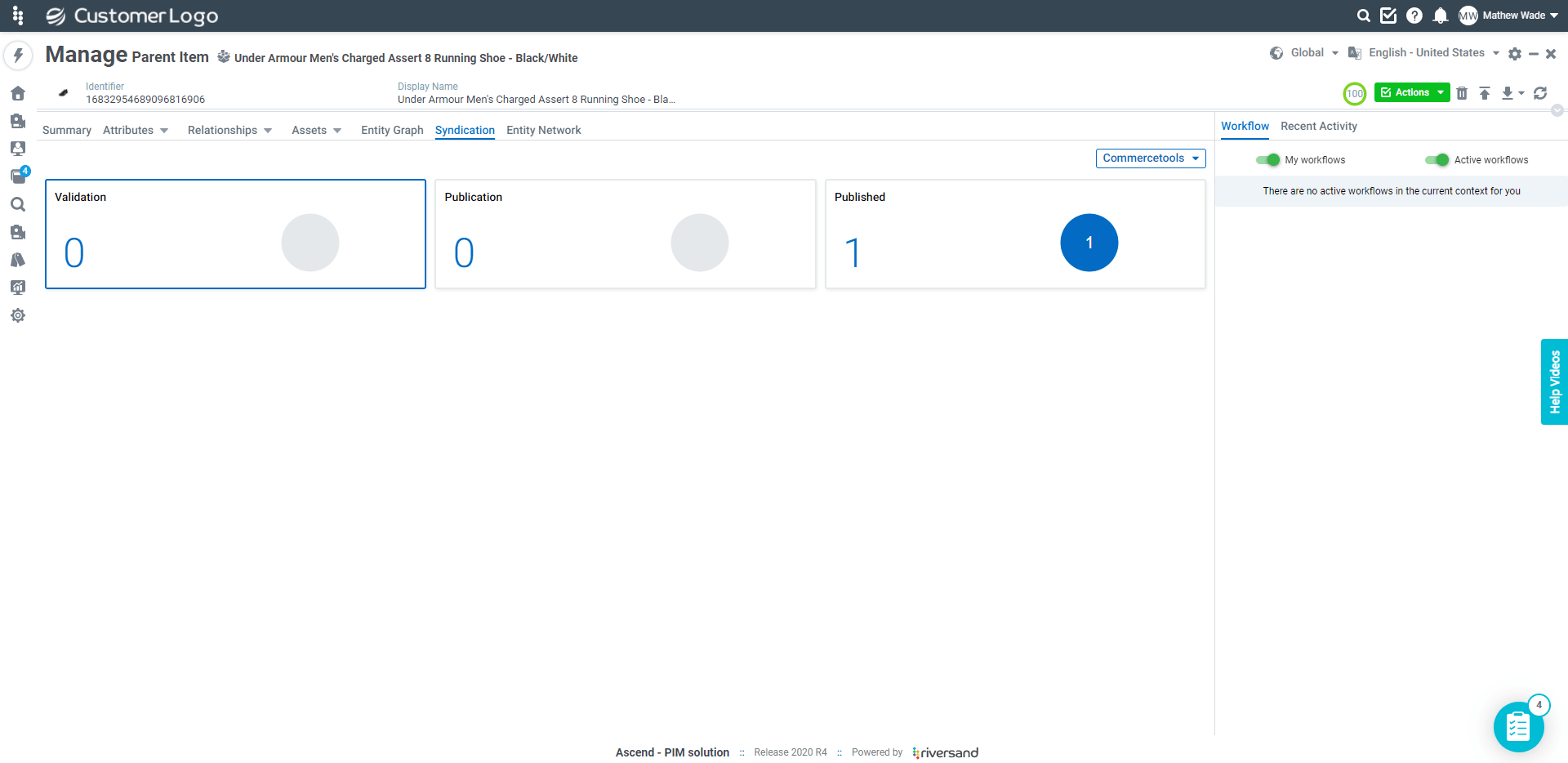Screen dimensions: 1568x763
Task: Toggle Active workflows switch
Action: click(1437, 160)
